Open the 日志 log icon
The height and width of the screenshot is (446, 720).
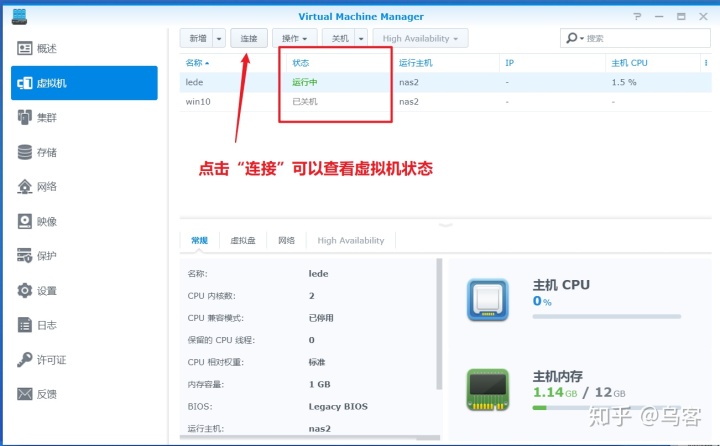point(25,325)
